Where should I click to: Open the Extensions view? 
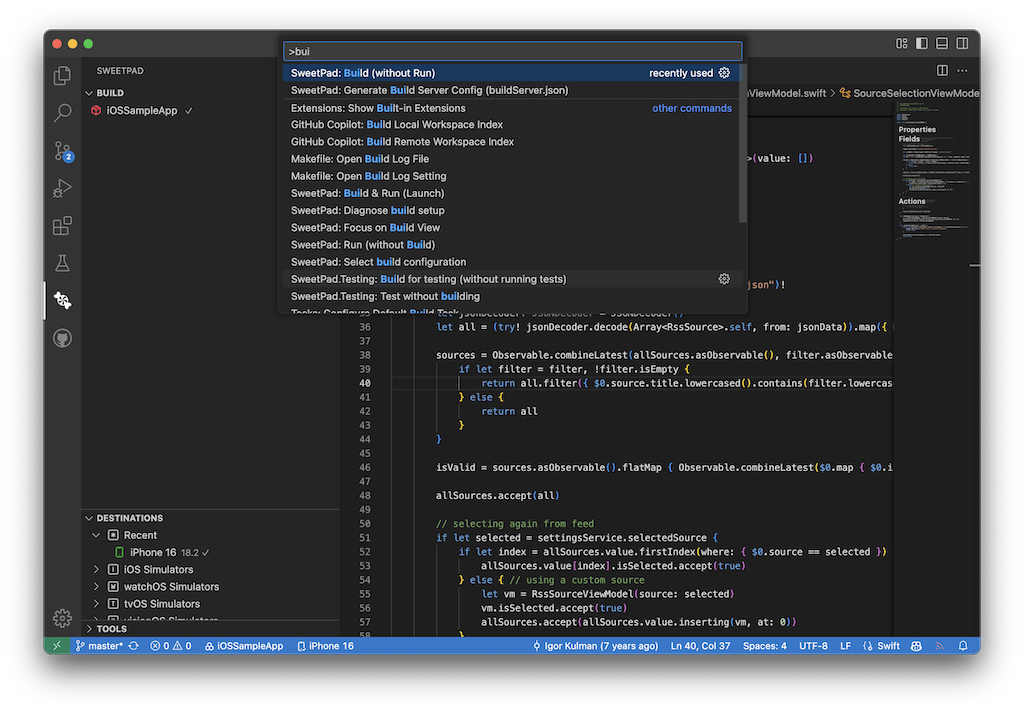tap(62, 225)
